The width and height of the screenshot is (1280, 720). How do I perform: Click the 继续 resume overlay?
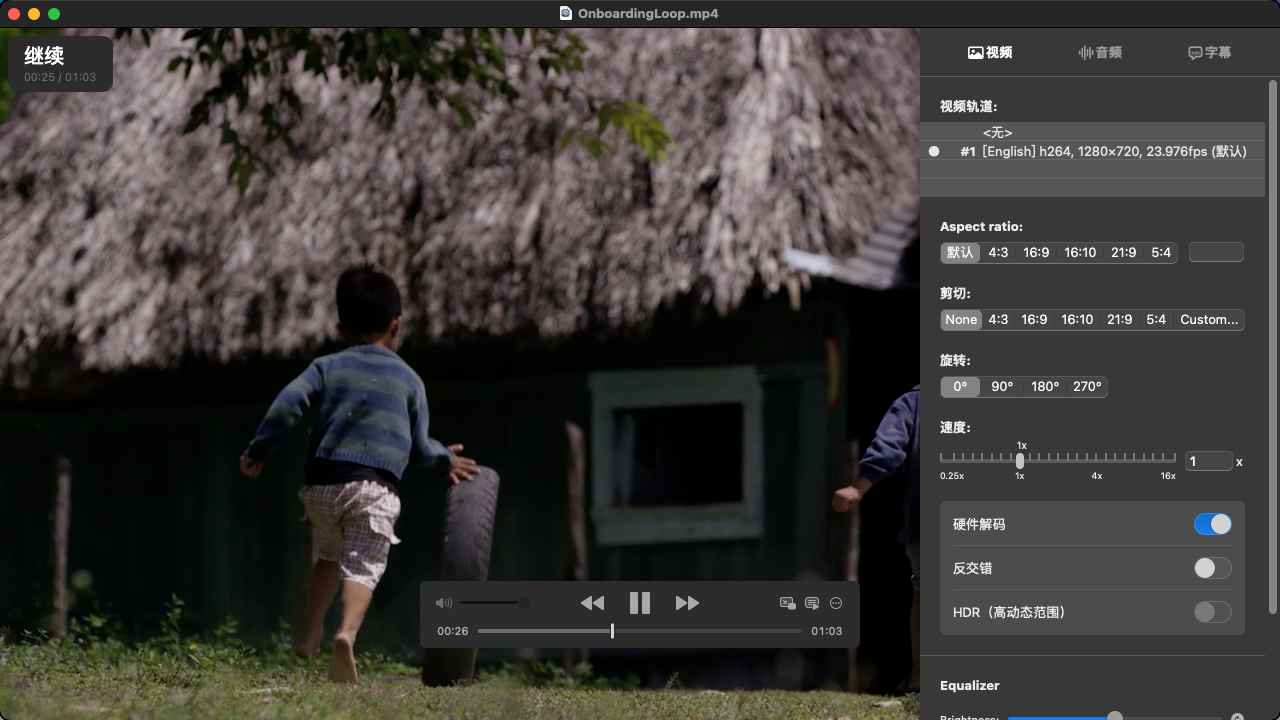click(60, 64)
